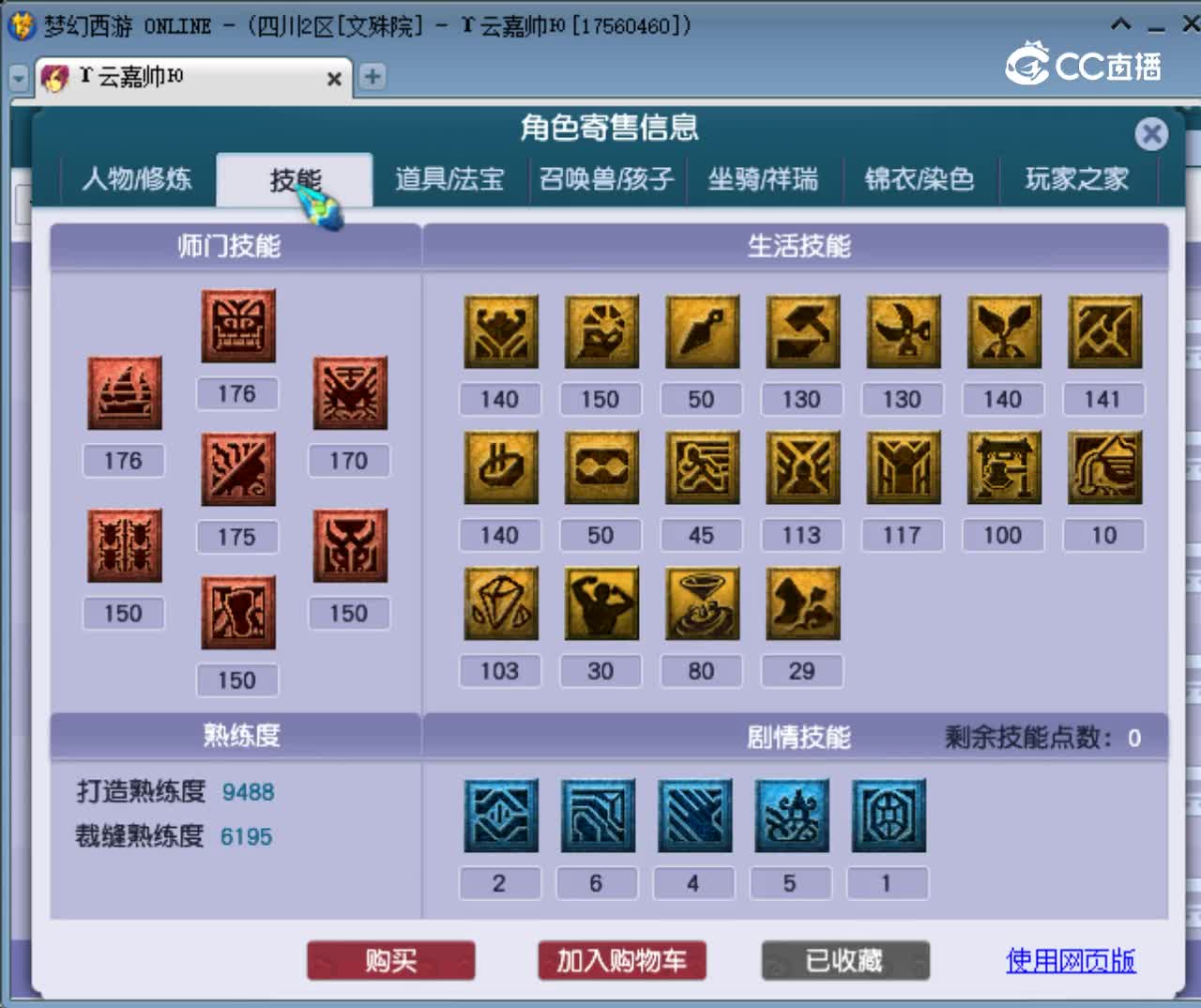Select the gemstone life skill icon
Viewport: 1201px width, 1008px height.
[501, 603]
